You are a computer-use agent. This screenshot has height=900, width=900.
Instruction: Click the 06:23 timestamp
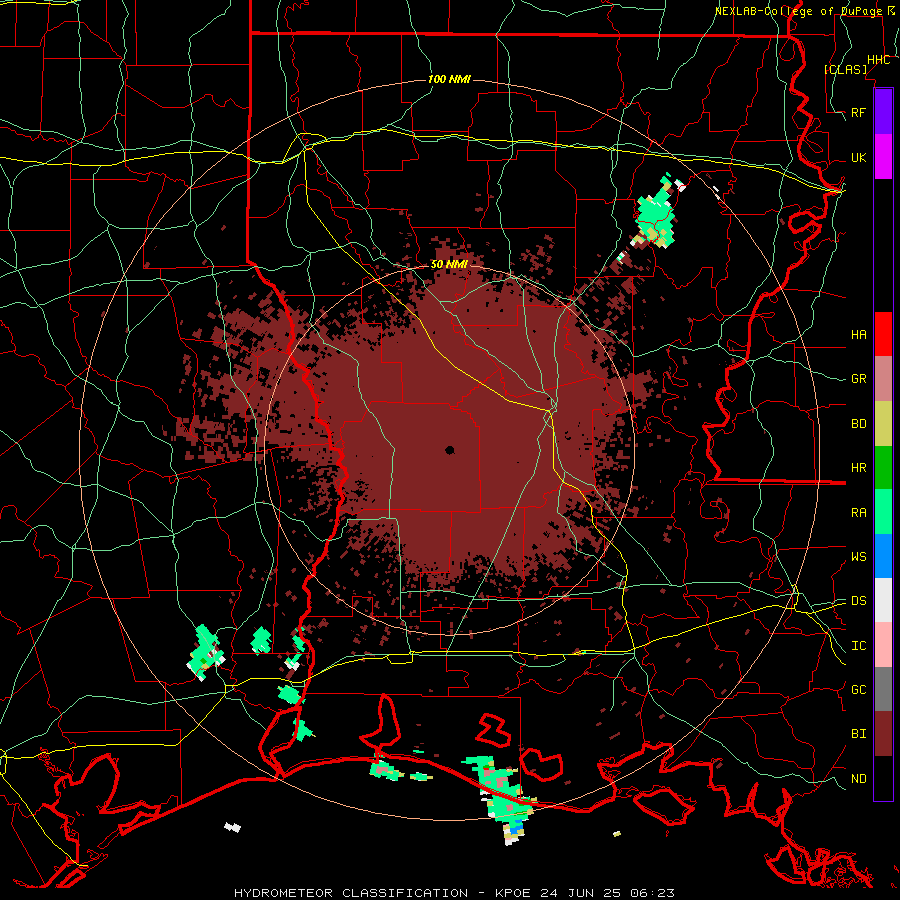tap(654, 893)
